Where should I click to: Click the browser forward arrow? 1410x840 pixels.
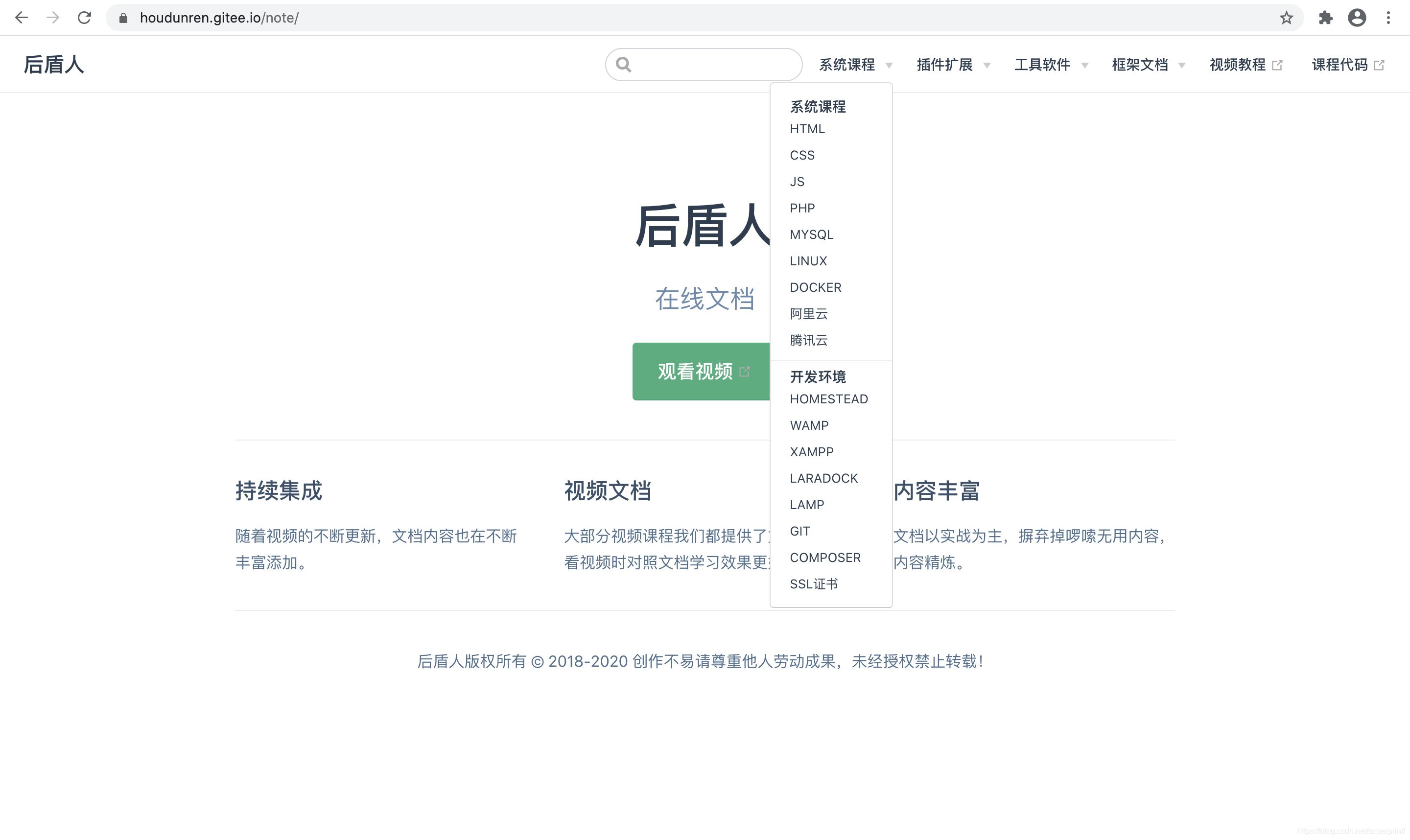click(53, 18)
